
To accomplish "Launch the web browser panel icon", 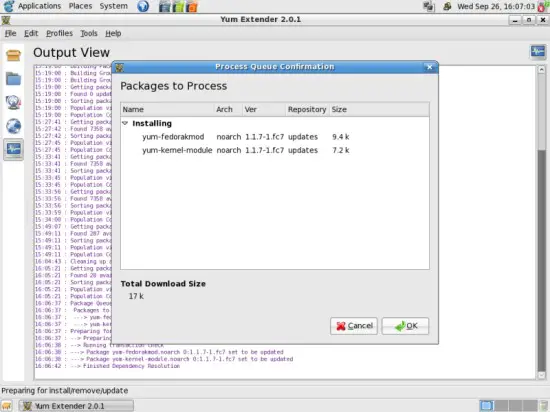I will tap(143, 6).
